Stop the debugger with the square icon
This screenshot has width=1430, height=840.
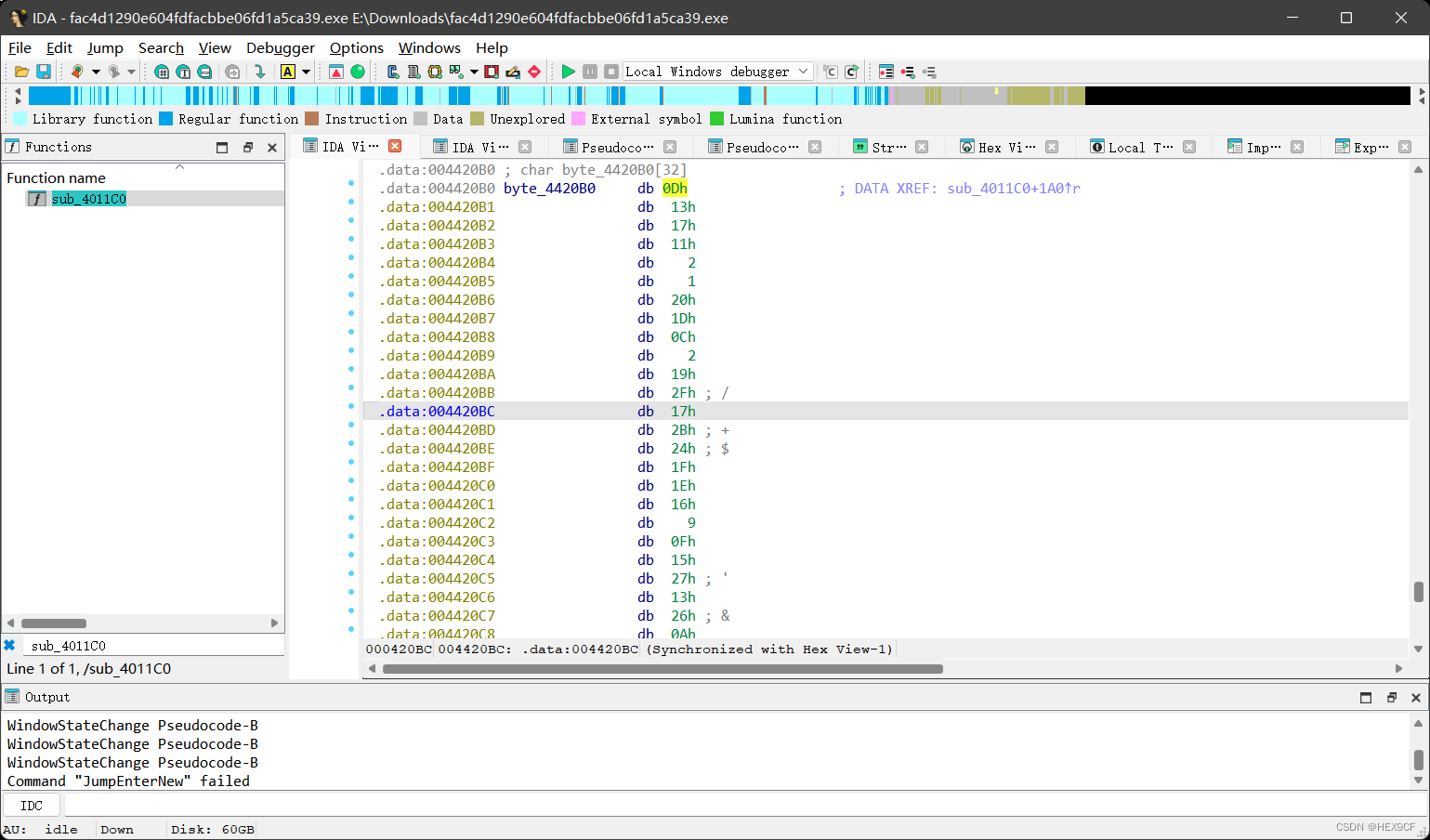[612, 72]
